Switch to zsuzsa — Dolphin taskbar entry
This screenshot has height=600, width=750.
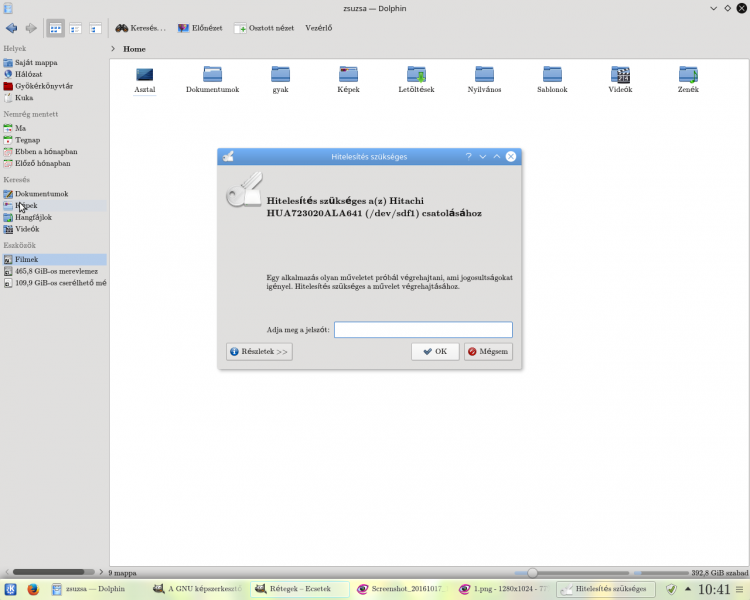(96, 589)
